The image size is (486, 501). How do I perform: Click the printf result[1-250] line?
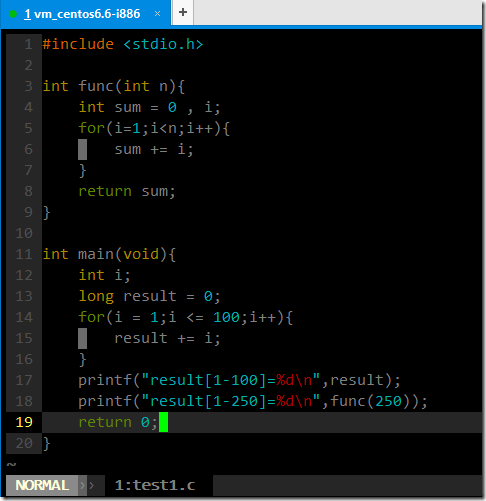[x=253, y=401]
